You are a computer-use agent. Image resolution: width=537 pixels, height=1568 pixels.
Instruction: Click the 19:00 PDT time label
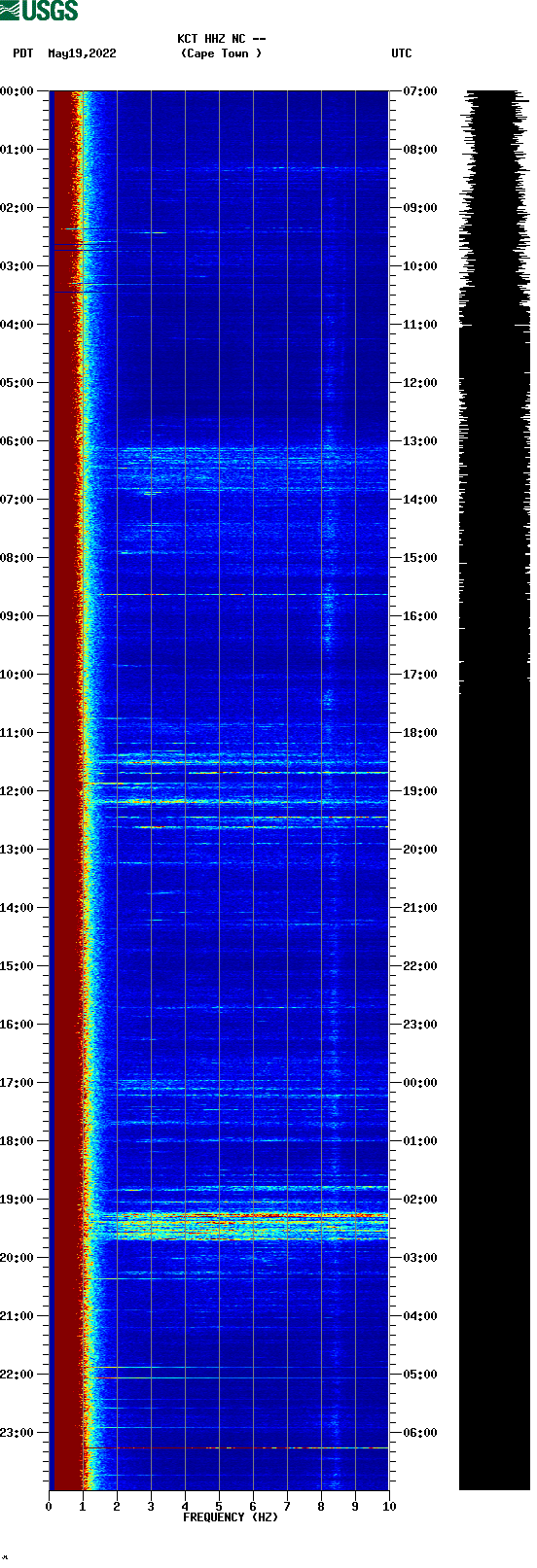click(x=17, y=1200)
